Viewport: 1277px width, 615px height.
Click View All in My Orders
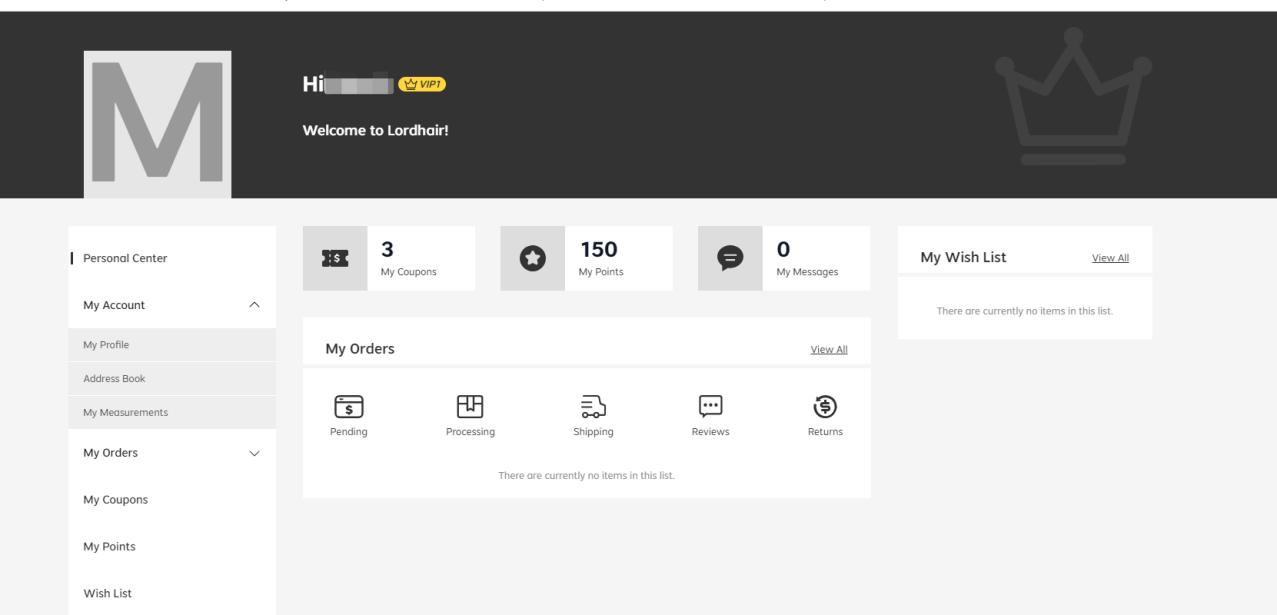(829, 349)
